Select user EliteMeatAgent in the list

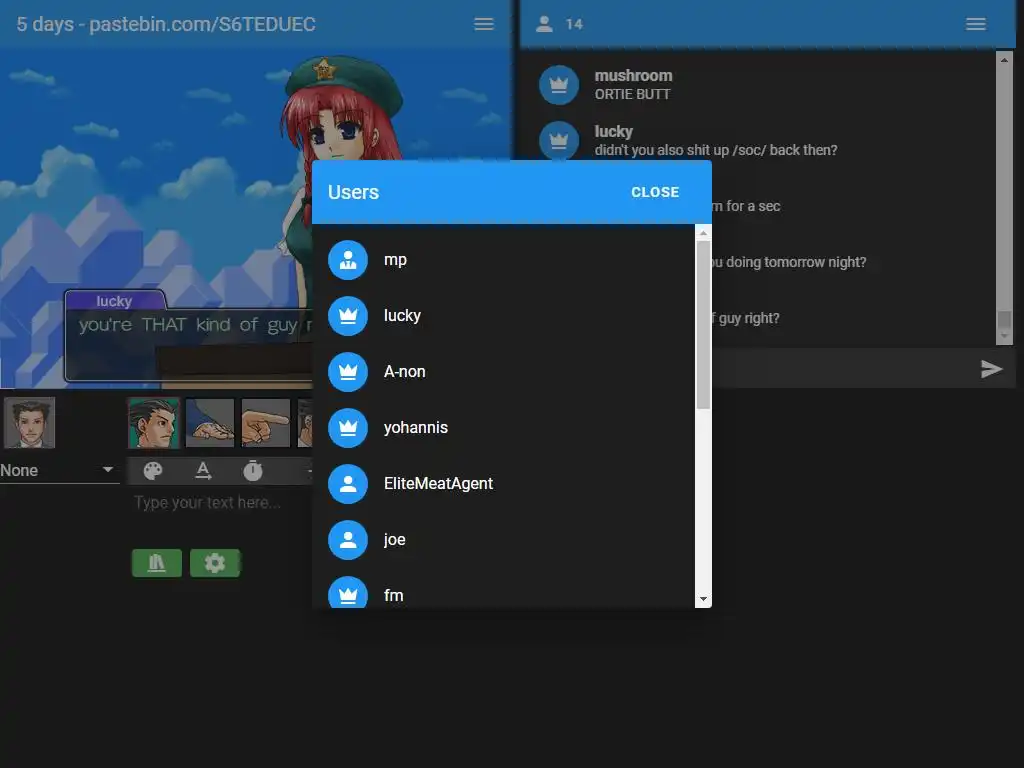point(504,484)
